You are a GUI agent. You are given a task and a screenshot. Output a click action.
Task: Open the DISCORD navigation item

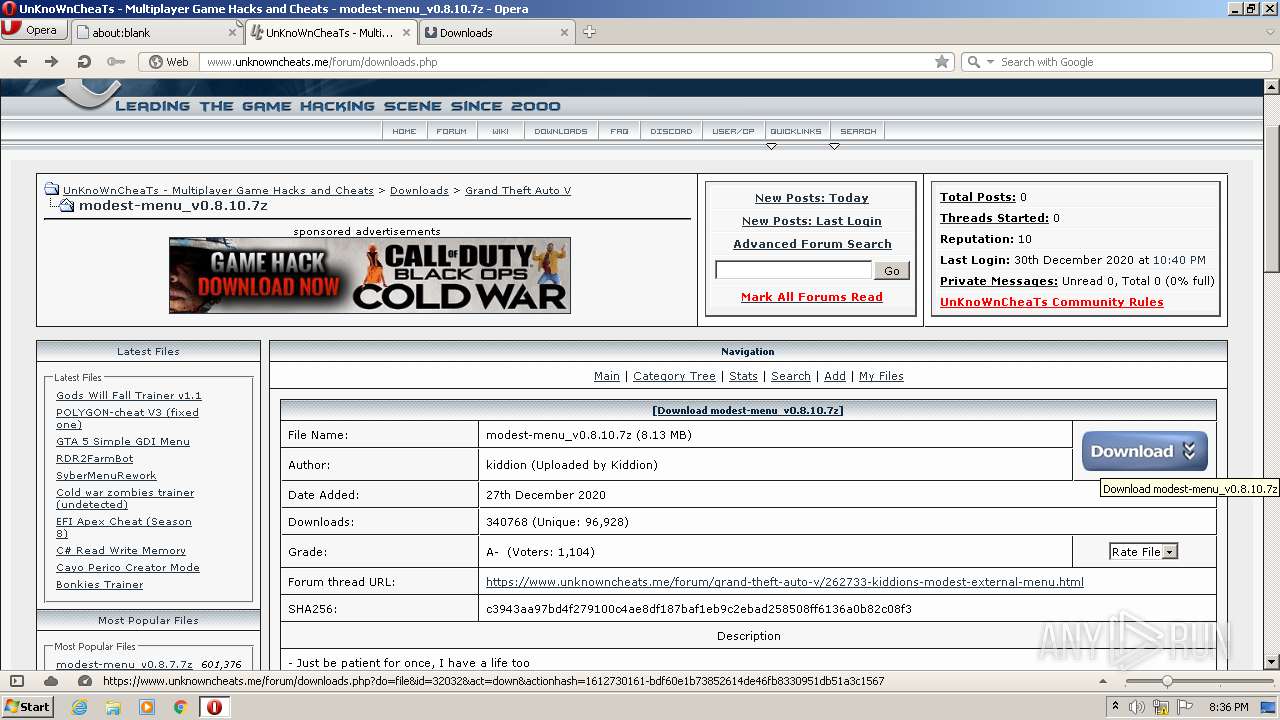click(x=671, y=131)
